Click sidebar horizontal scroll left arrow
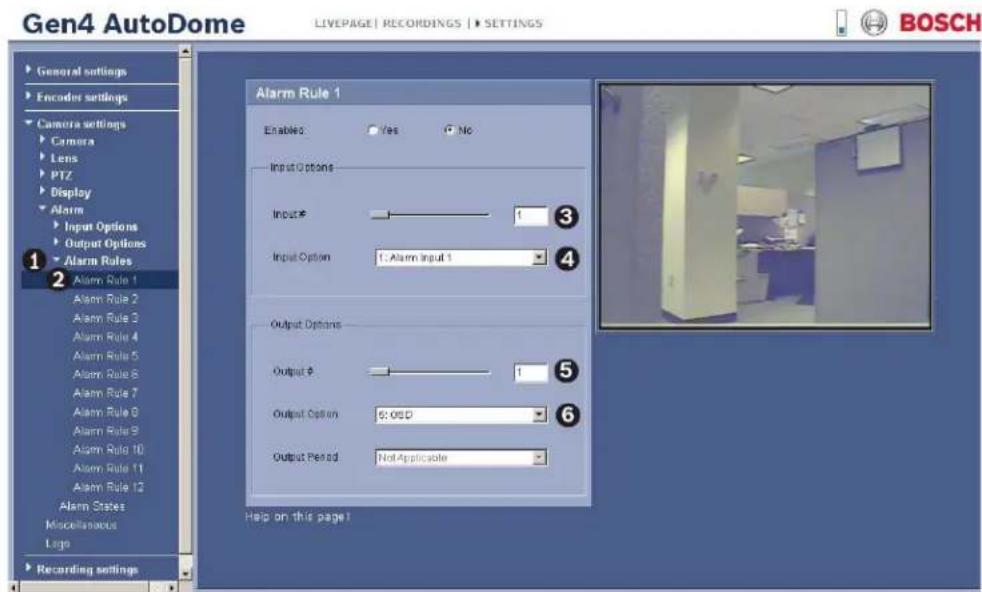The height and width of the screenshot is (592, 982). (14, 588)
